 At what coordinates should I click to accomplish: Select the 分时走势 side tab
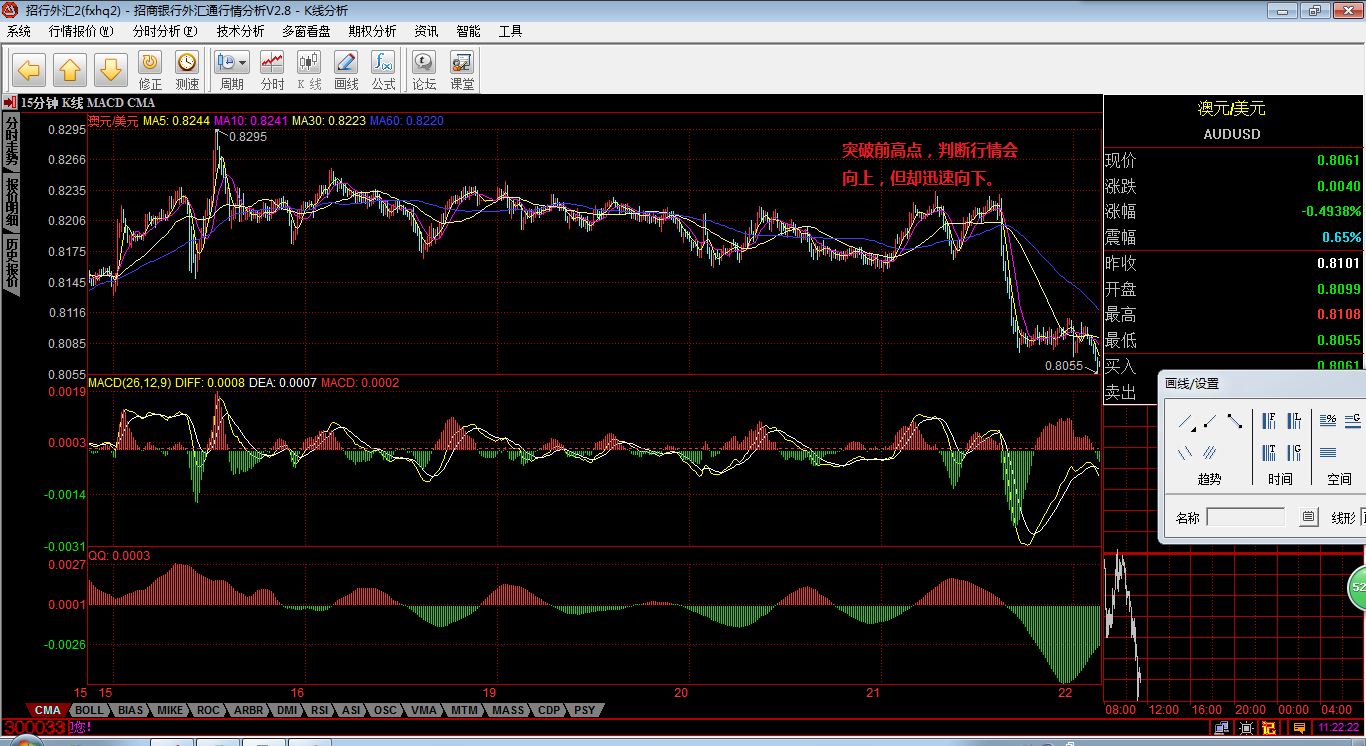[11, 142]
